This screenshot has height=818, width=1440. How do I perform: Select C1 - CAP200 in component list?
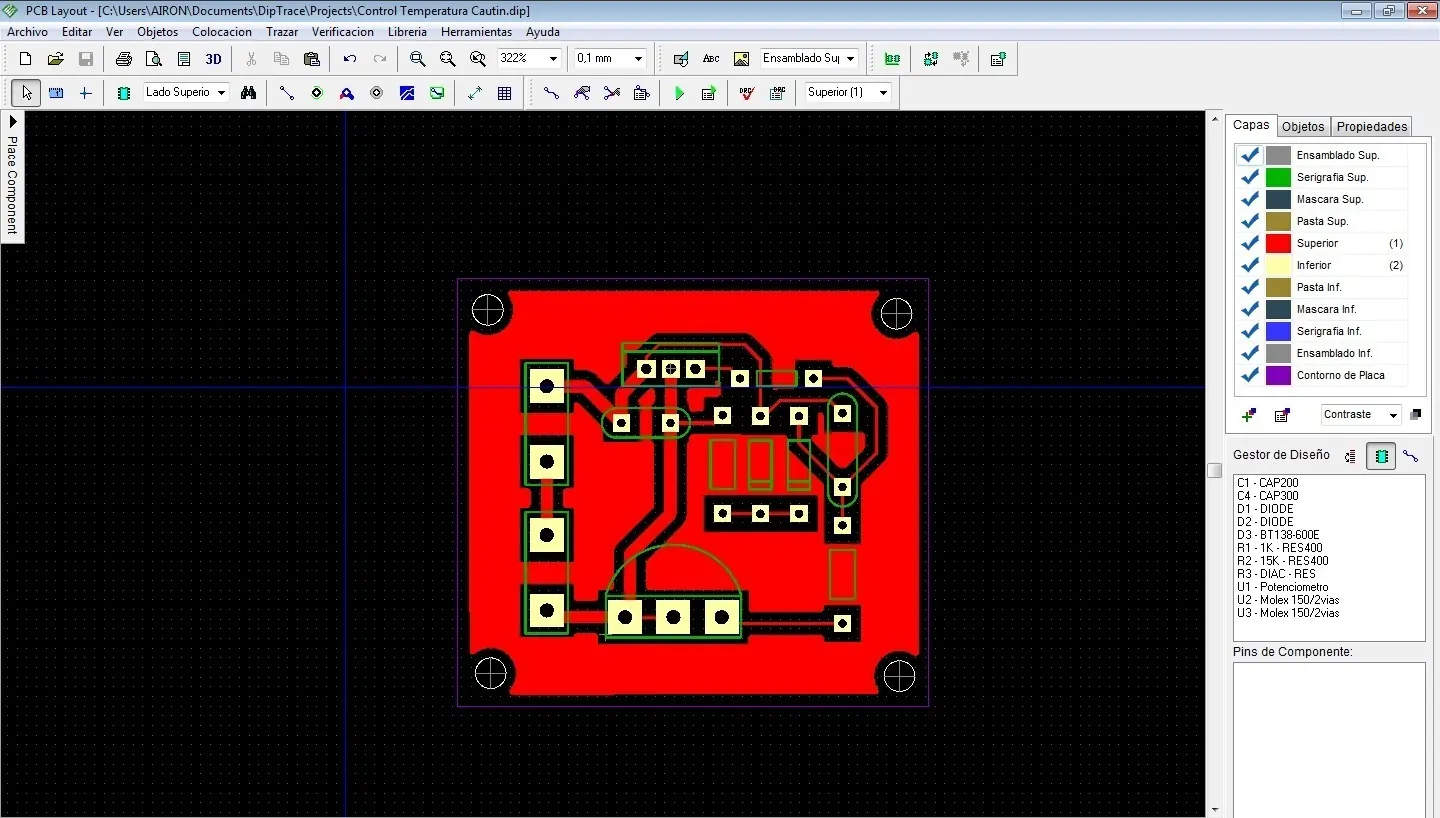[x=1267, y=483]
